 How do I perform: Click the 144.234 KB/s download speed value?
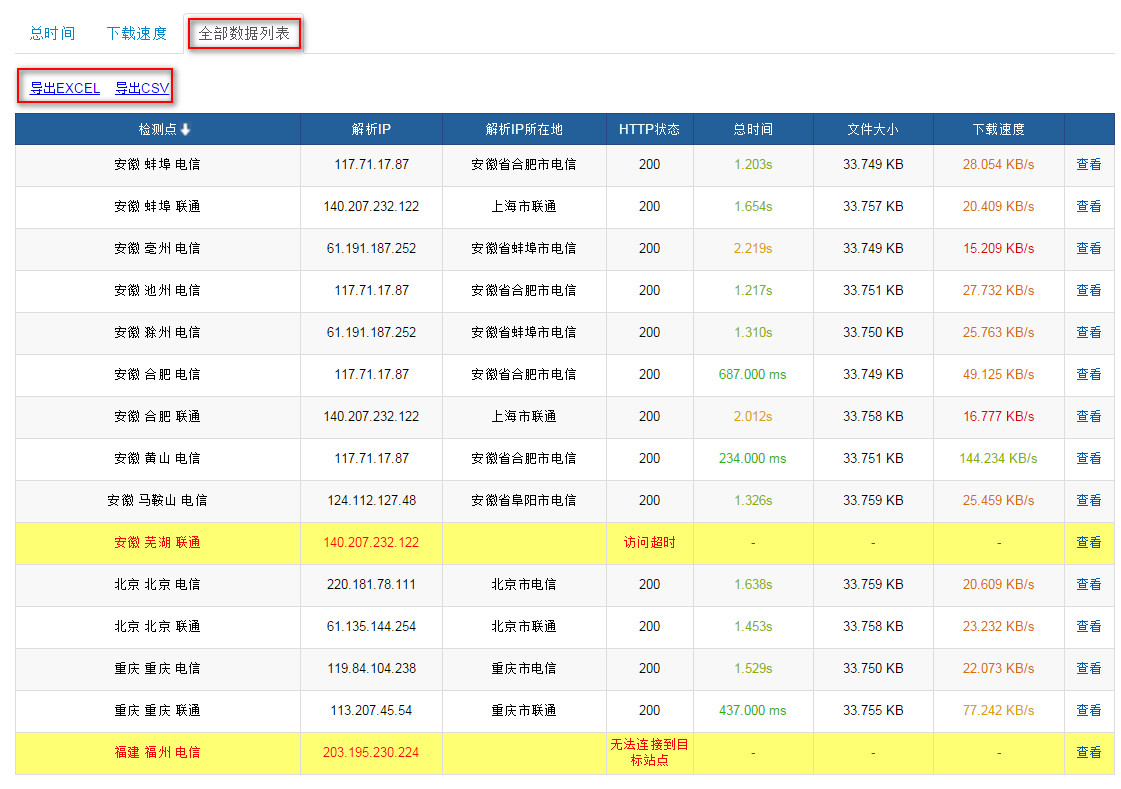998,458
